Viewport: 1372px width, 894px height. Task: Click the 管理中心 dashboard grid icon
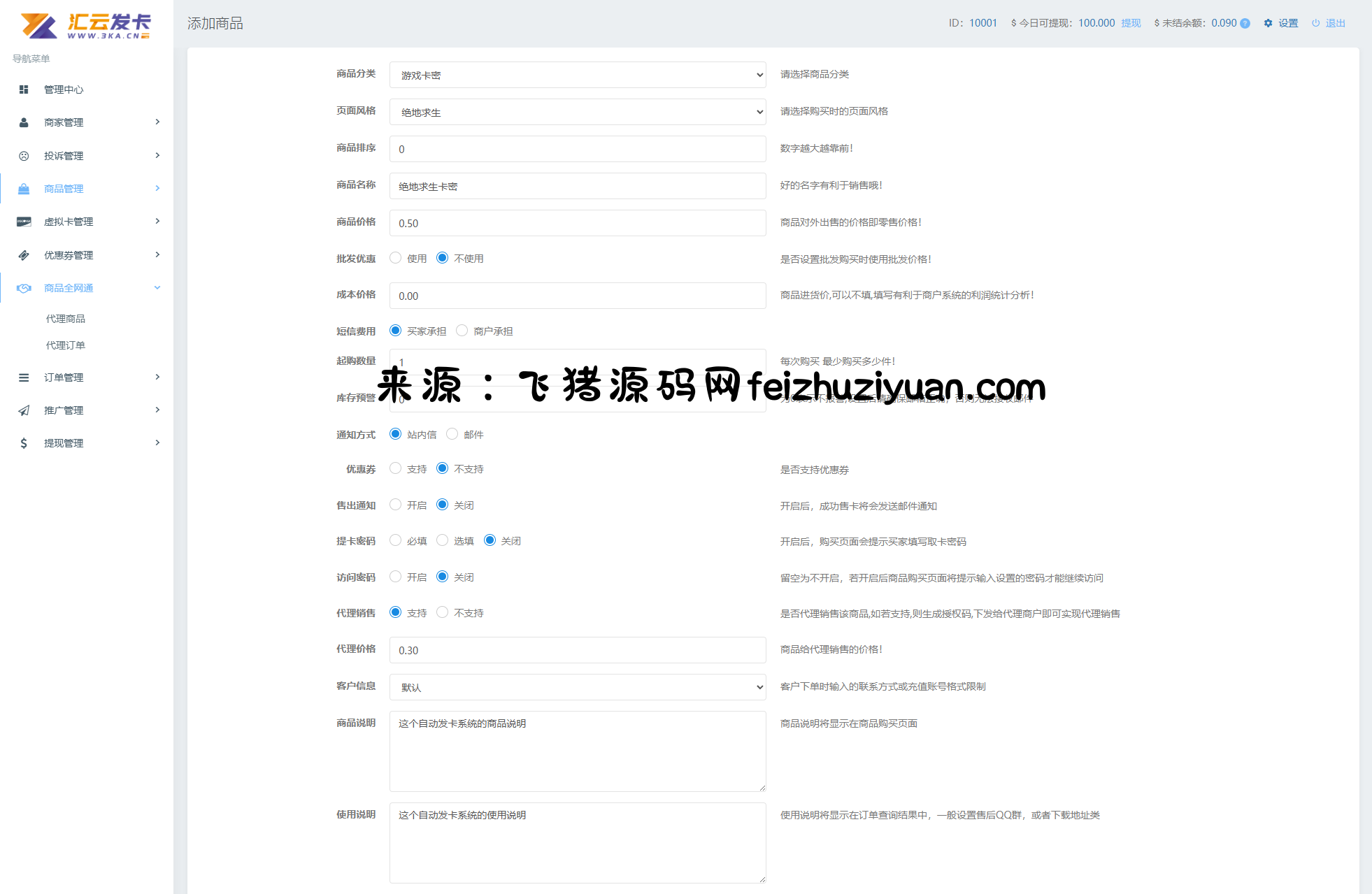(24, 89)
